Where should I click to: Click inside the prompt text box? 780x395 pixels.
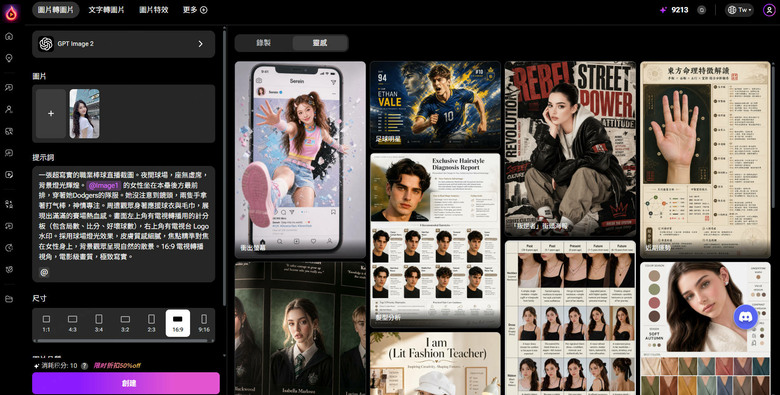[x=124, y=224]
